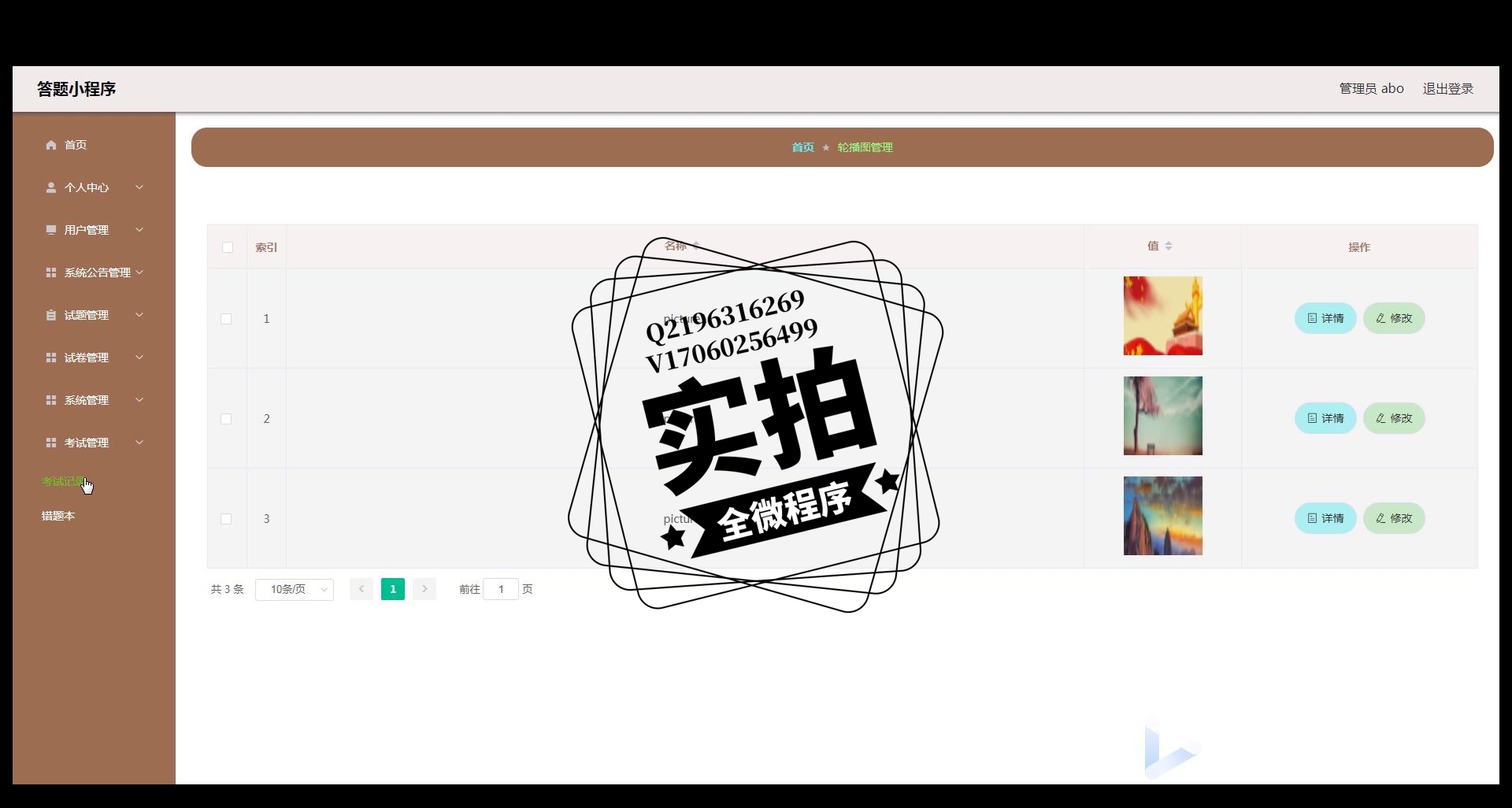Image resolution: width=1512 pixels, height=808 pixels.
Task: Select the 考试记录 submenu item
Action: point(64,481)
